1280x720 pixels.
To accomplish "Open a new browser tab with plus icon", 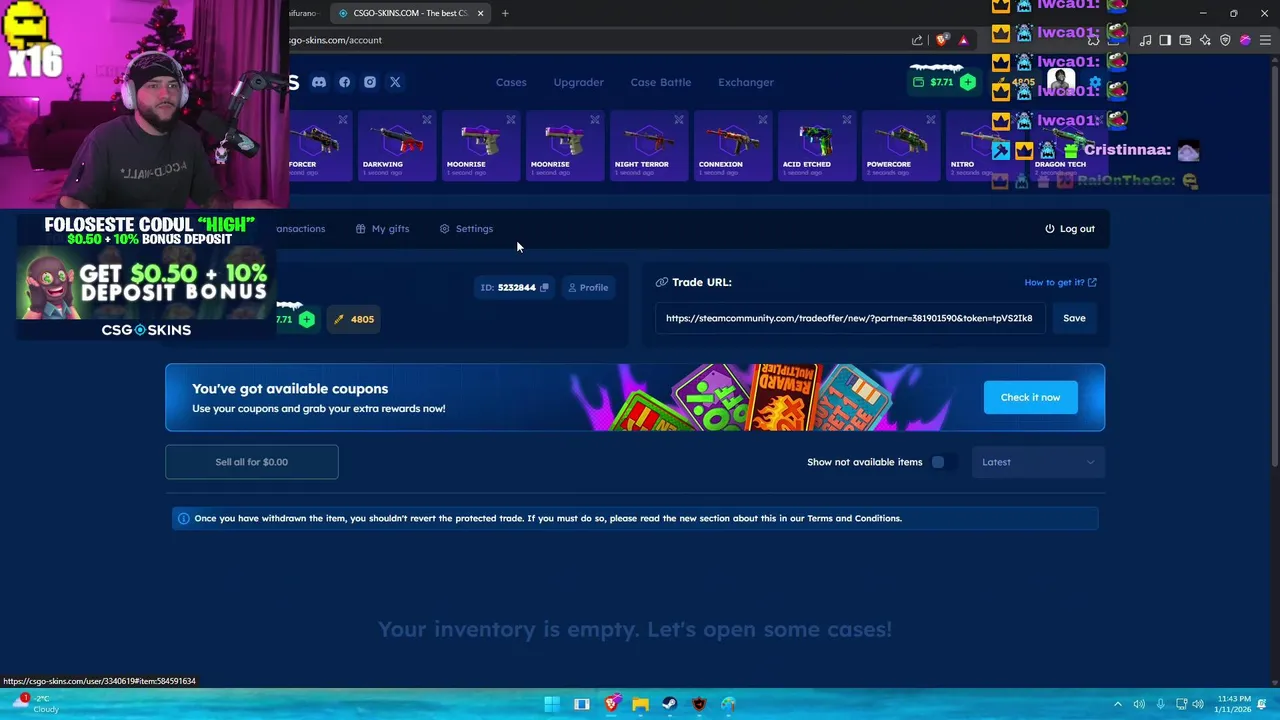I will pos(505,13).
